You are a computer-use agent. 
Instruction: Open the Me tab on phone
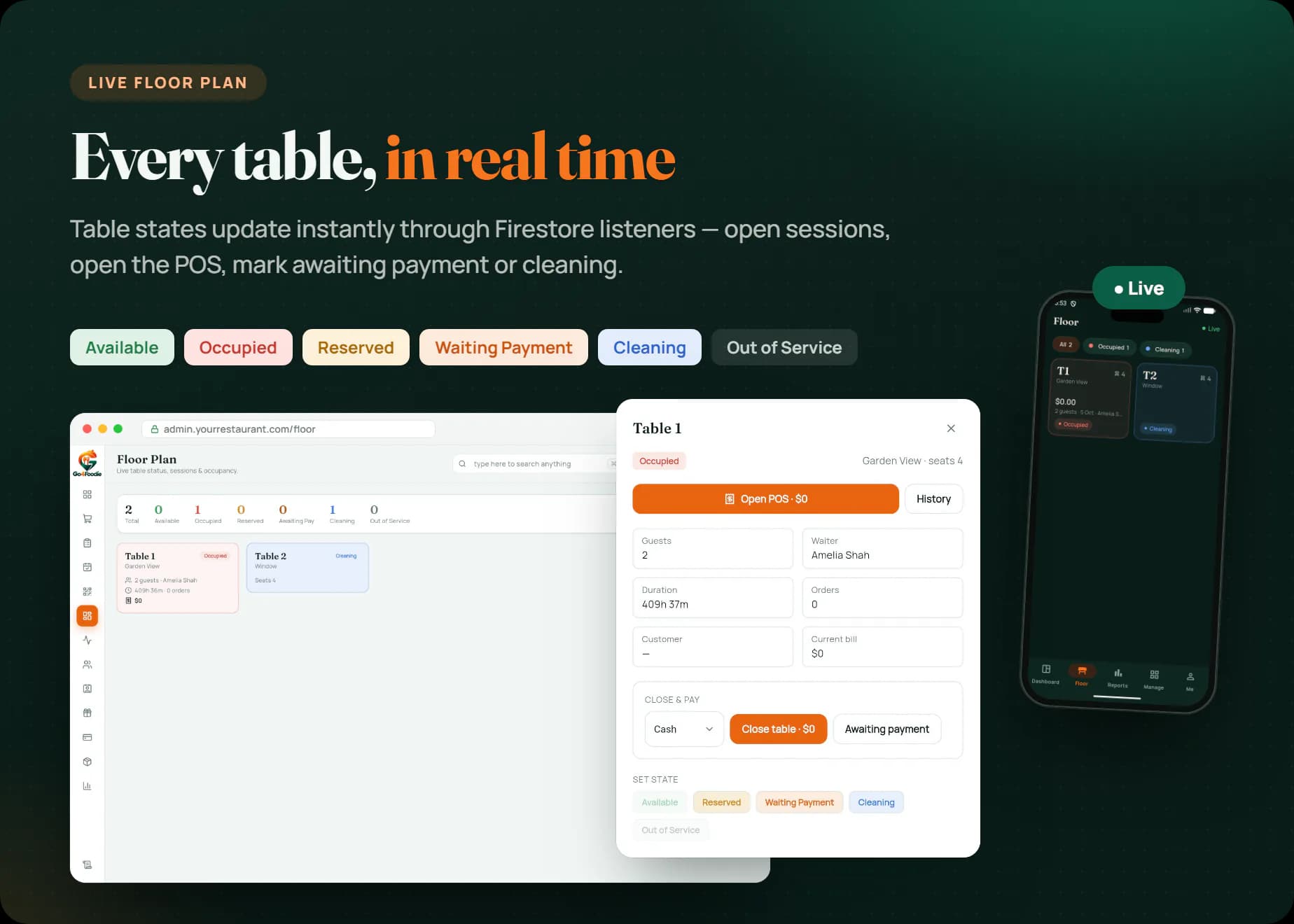click(1190, 681)
